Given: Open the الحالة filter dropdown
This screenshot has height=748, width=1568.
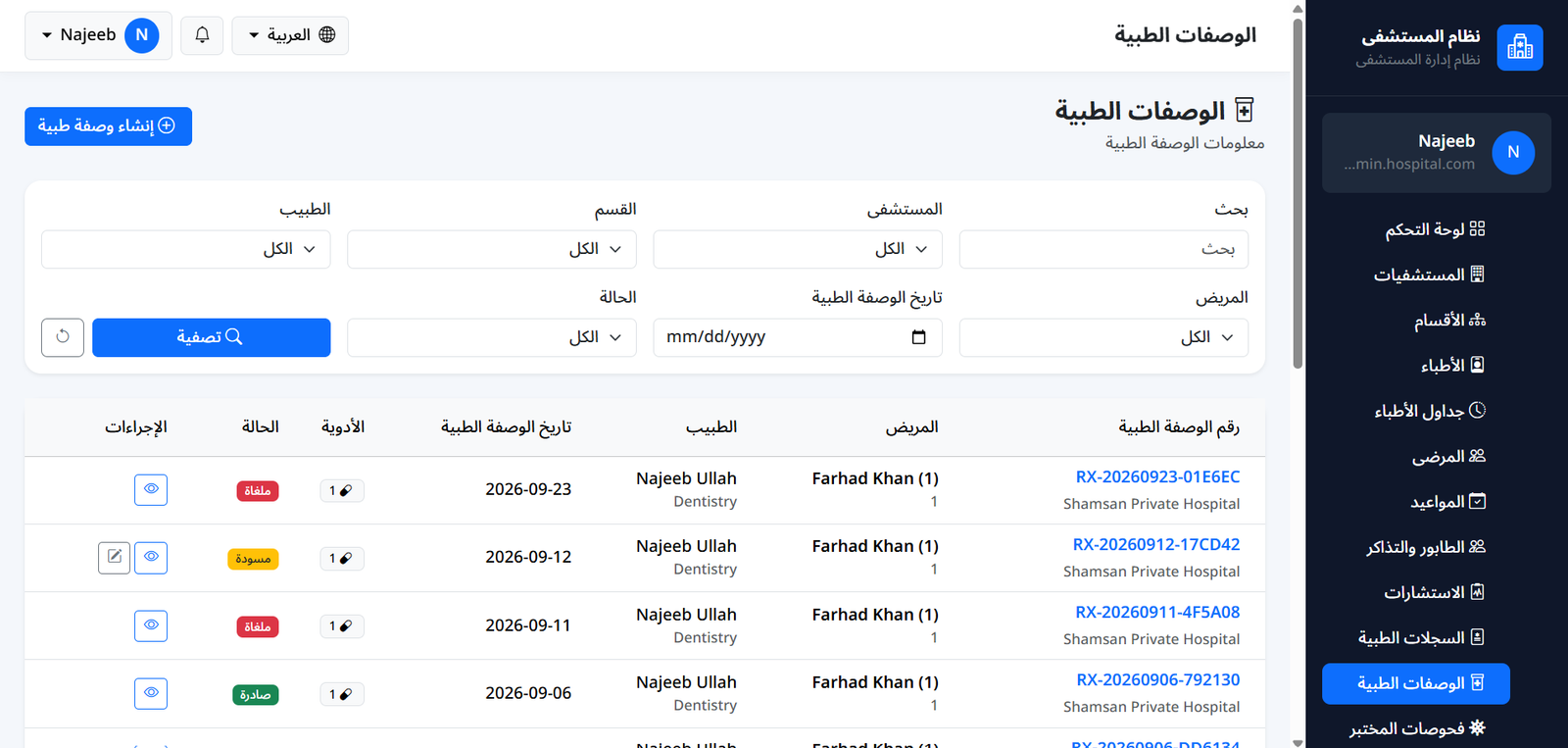Looking at the screenshot, I should [492, 337].
